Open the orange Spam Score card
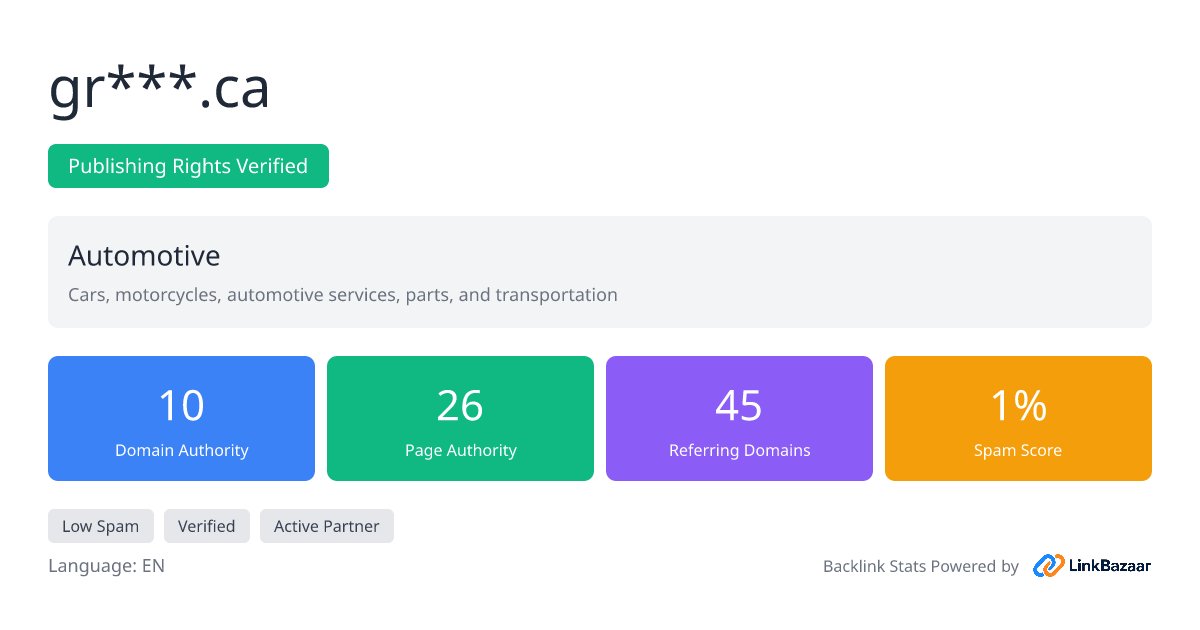Screen dimensions: 1200x630 1018,418
